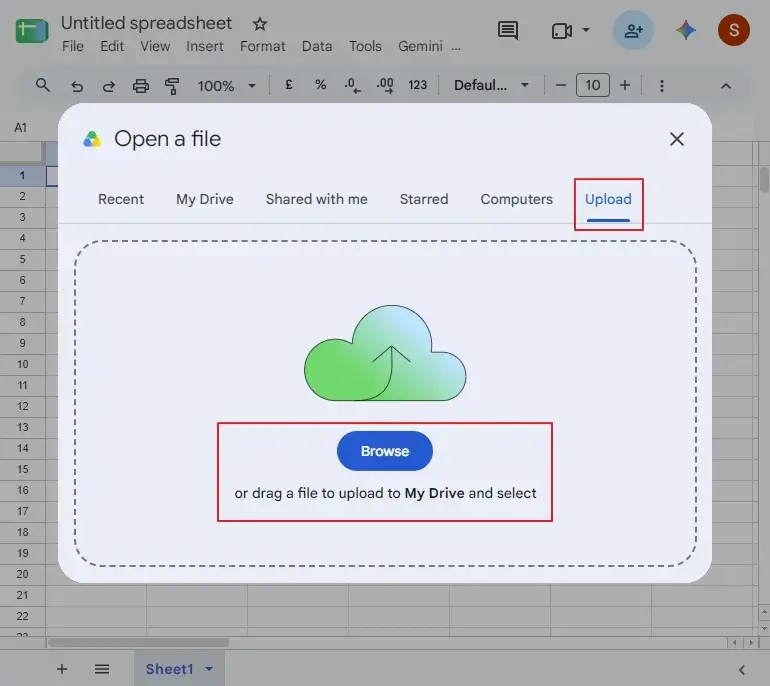Click the font size field 10
770x686 pixels.
(593, 85)
